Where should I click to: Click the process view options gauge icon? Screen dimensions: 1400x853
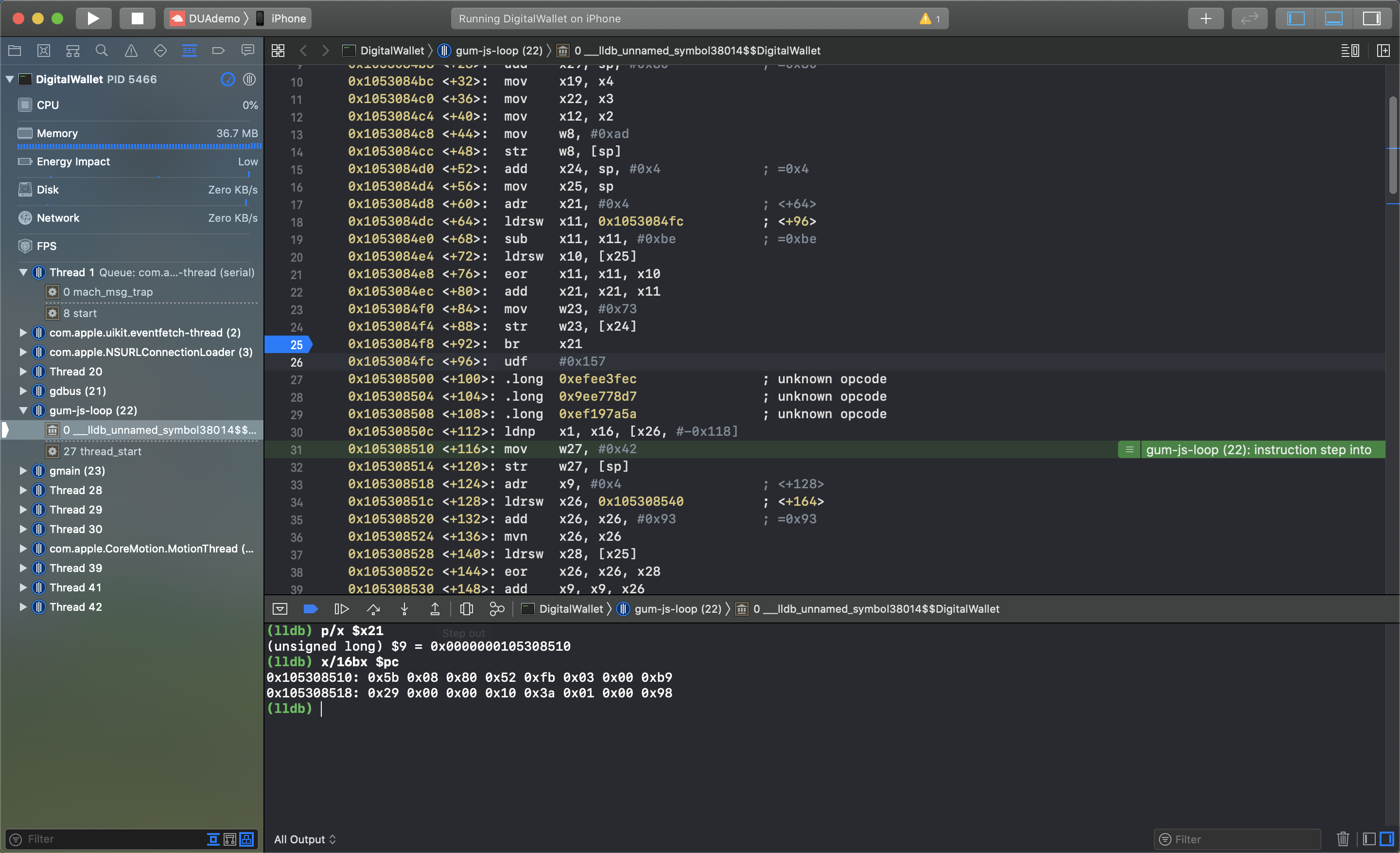pos(228,79)
